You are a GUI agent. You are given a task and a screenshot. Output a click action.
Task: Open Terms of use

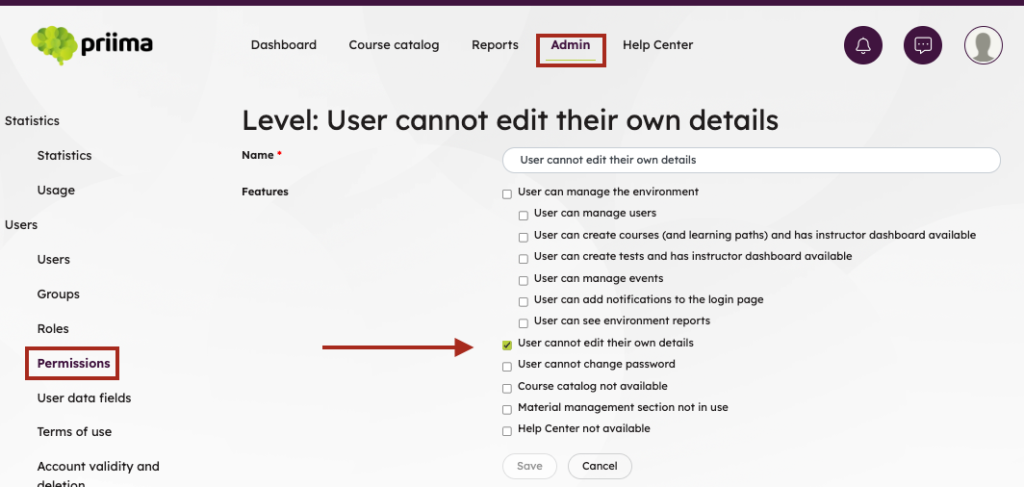click(74, 432)
